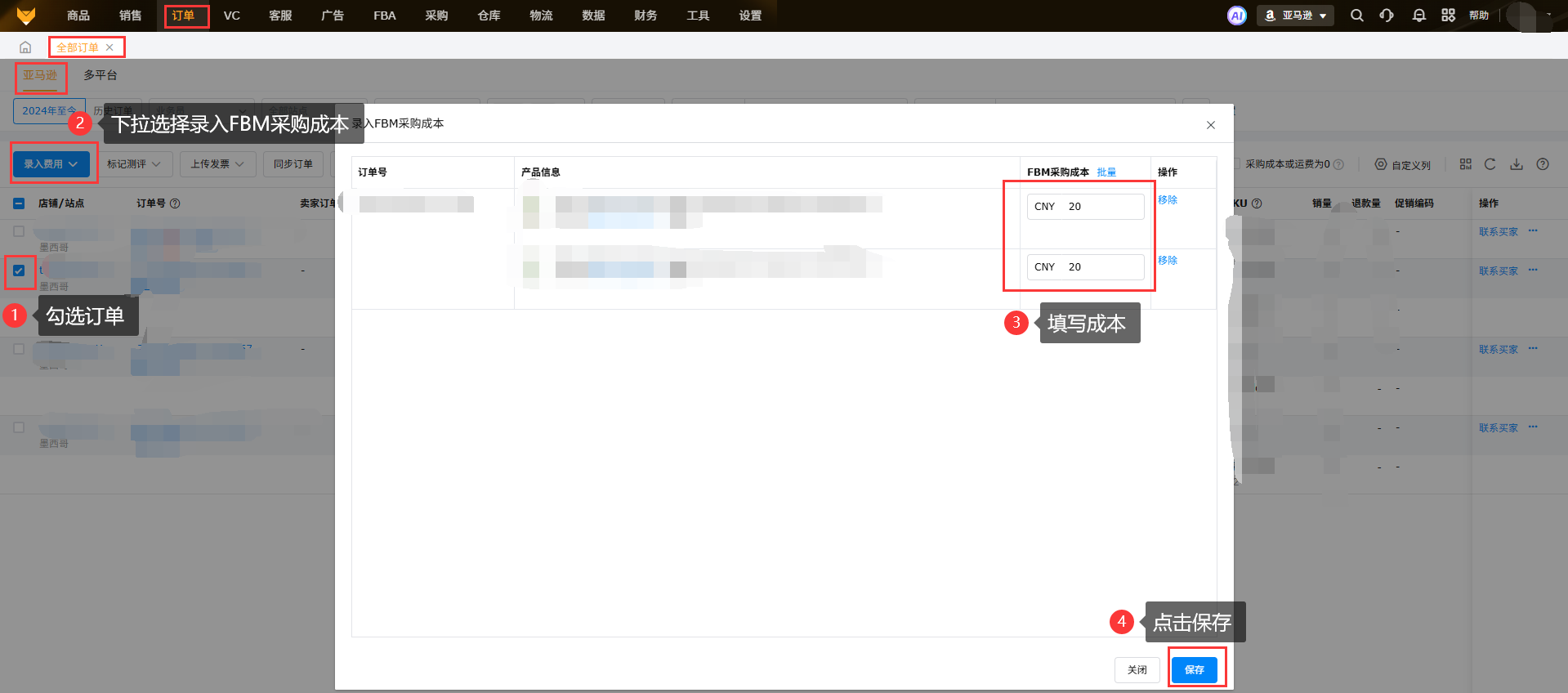This screenshot has width=1568, height=693.
Task: Open more actions on the last 联系买家 row
Action: [x=1533, y=427]
